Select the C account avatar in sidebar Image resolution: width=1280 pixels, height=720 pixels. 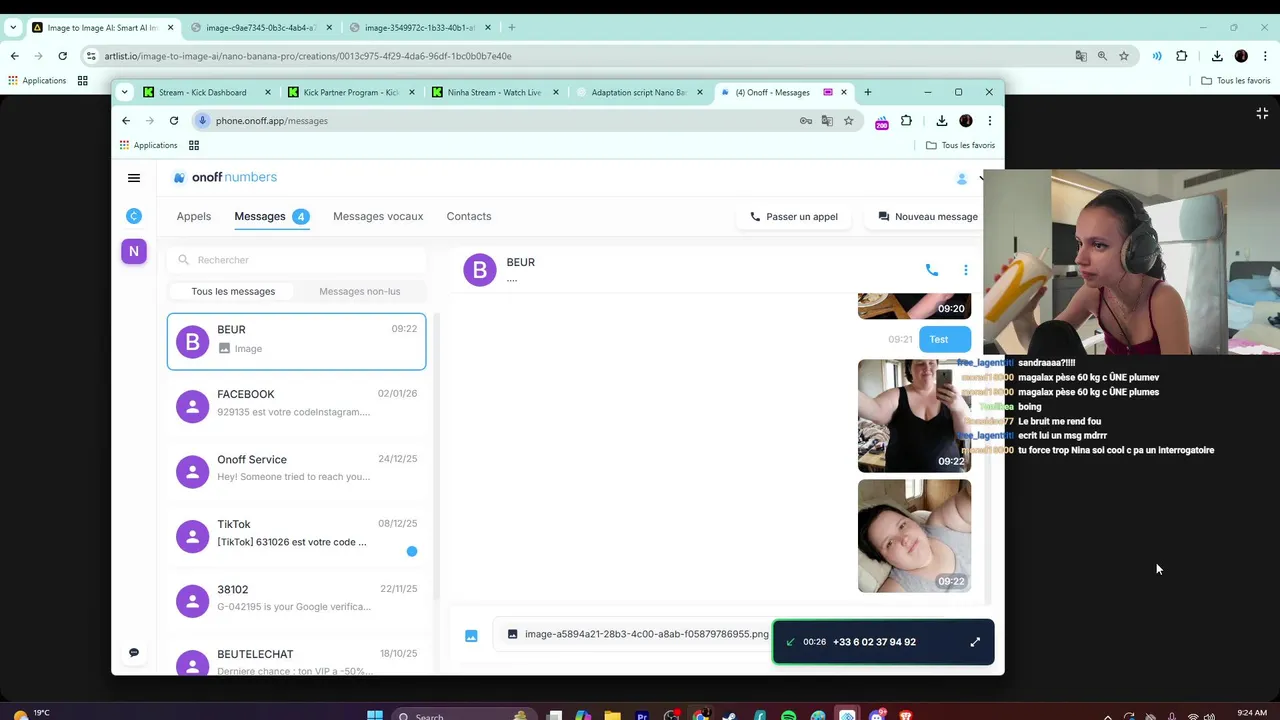pyautogui.click(x=134, y=216)
